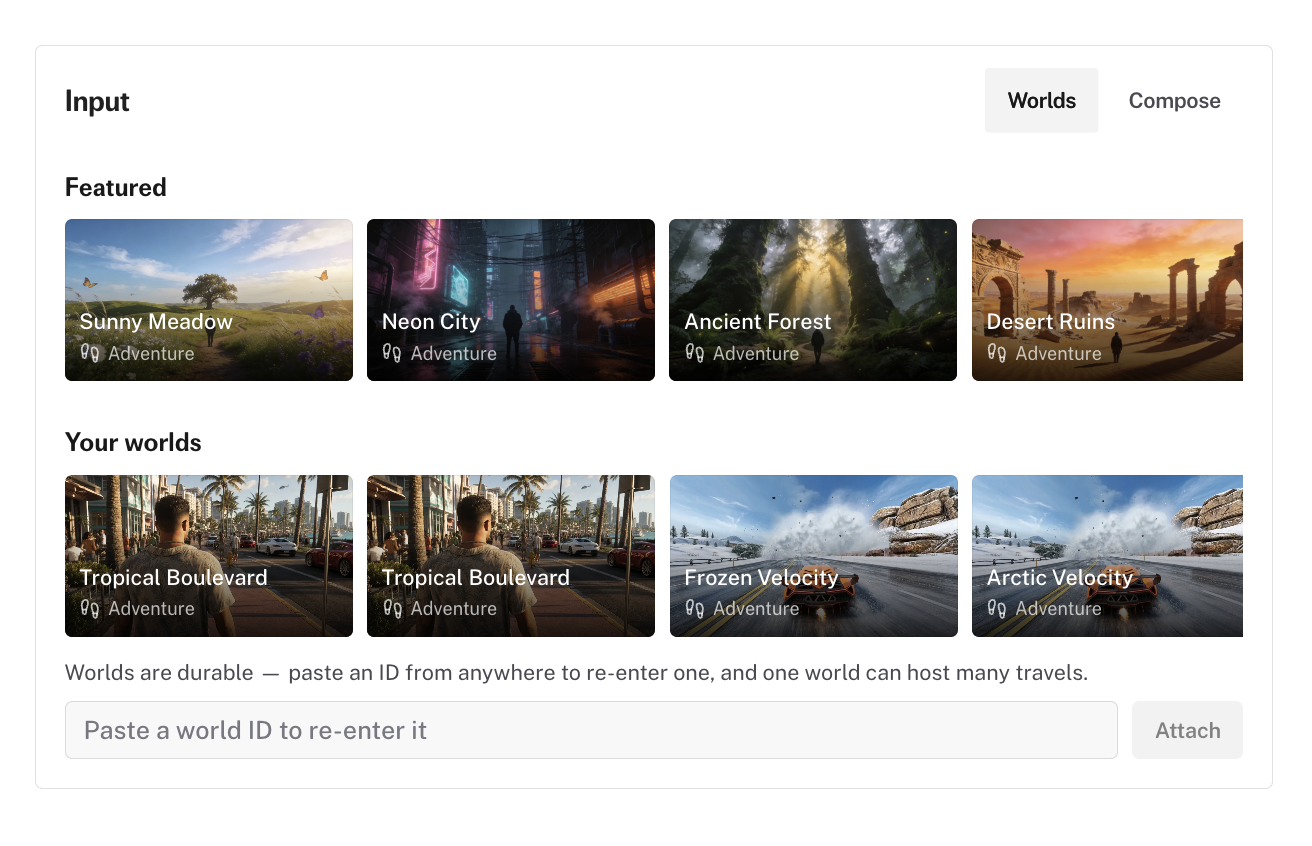This screenshot has width=1312, height=846.
Task: Switch to the Compose tab
Action: pos(1174,101)
